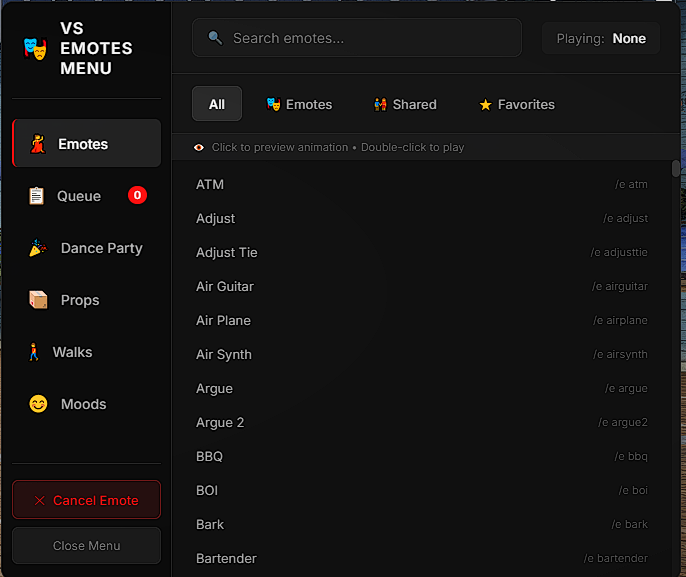Open the Queue section
686x577 pixels.
(x=87, y=196)
